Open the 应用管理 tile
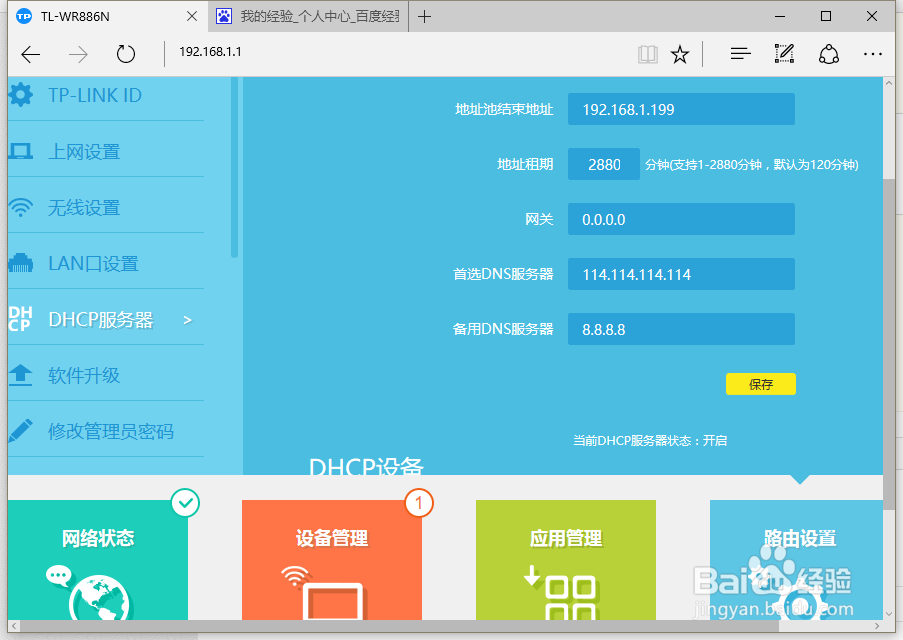This screenshot has height=640, width=903. click(566, 559)
